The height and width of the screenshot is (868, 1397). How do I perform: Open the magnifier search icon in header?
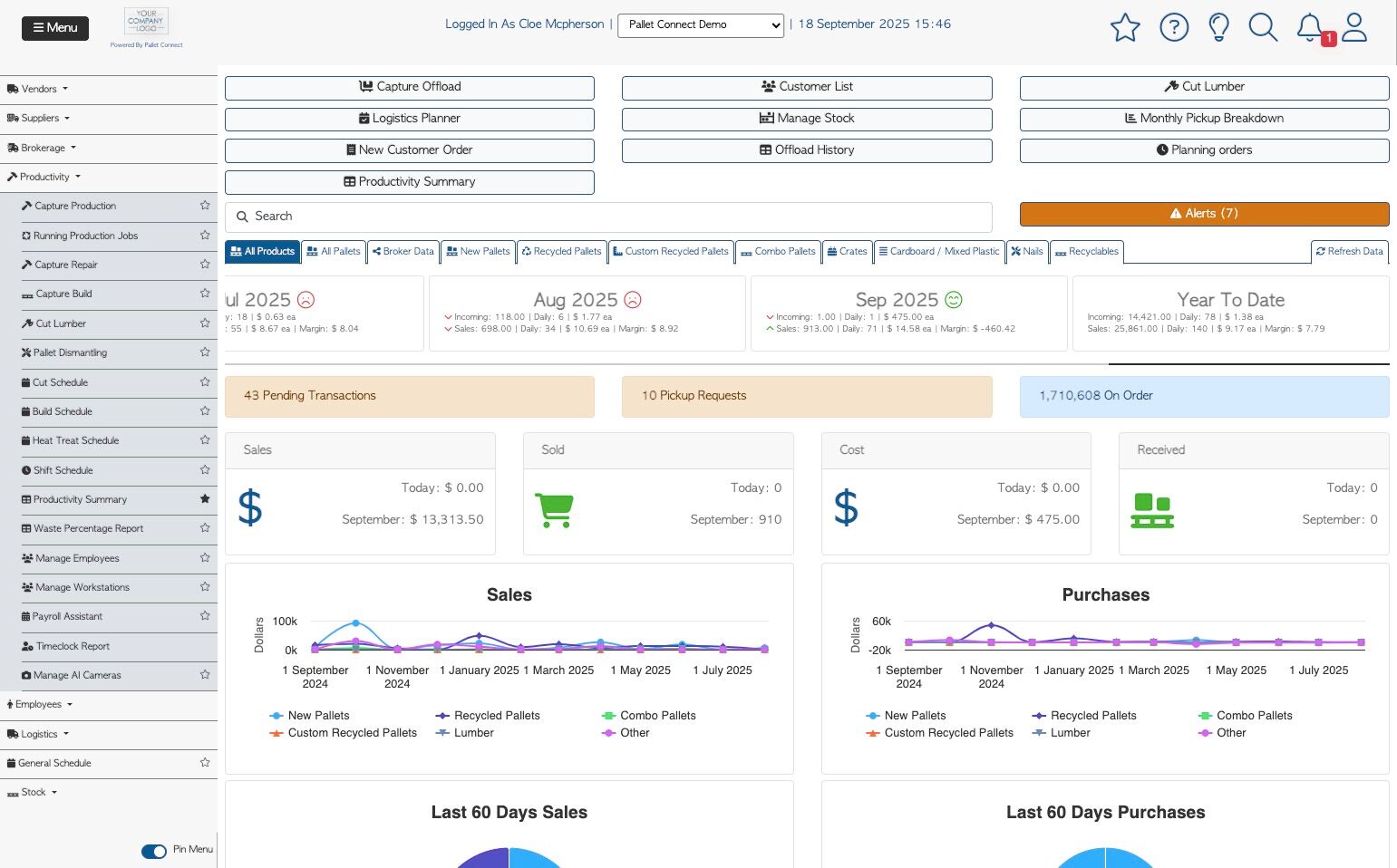pos(1263,27)
